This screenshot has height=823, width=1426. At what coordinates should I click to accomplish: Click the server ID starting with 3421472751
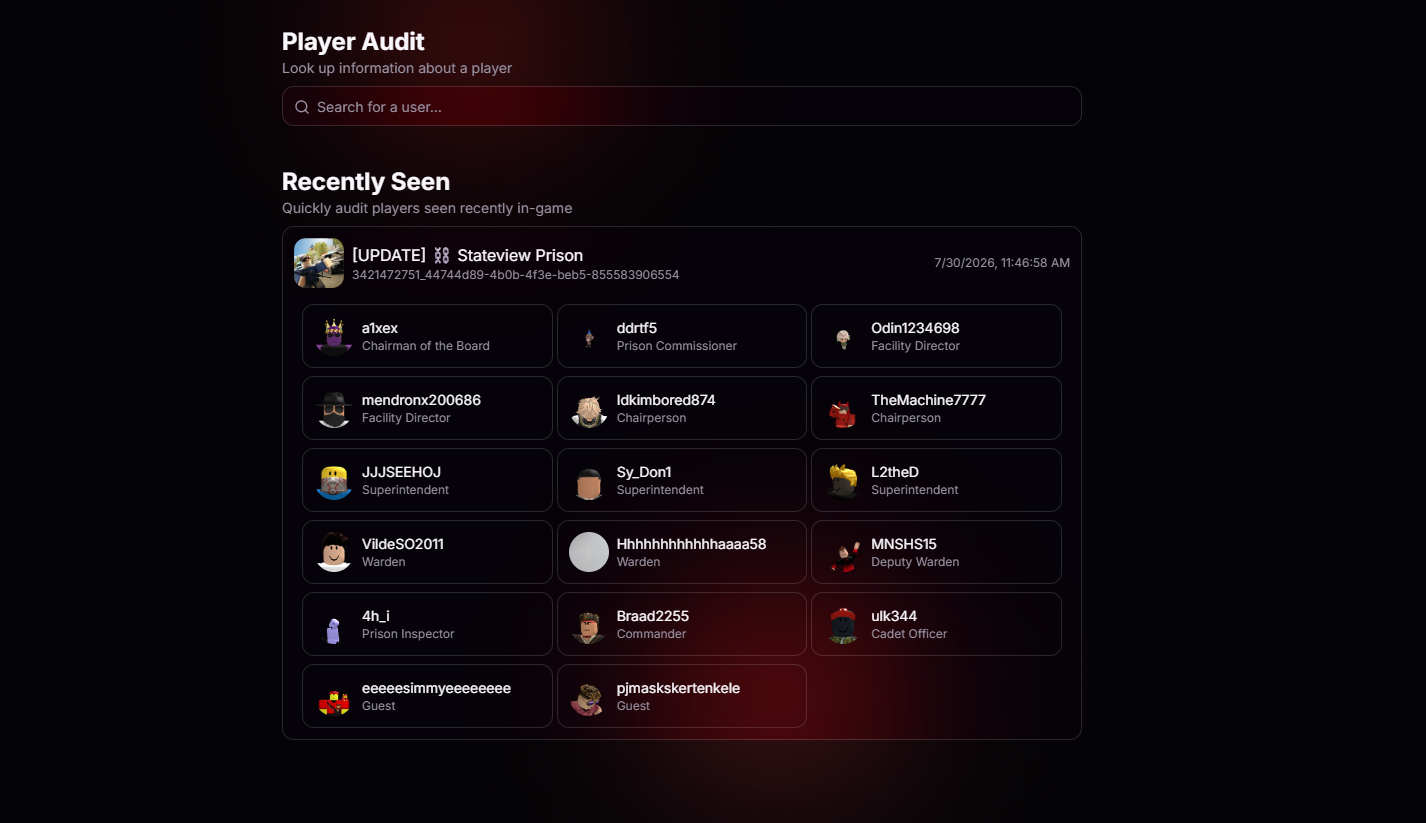pyautogui.click(x=515, y=275)
